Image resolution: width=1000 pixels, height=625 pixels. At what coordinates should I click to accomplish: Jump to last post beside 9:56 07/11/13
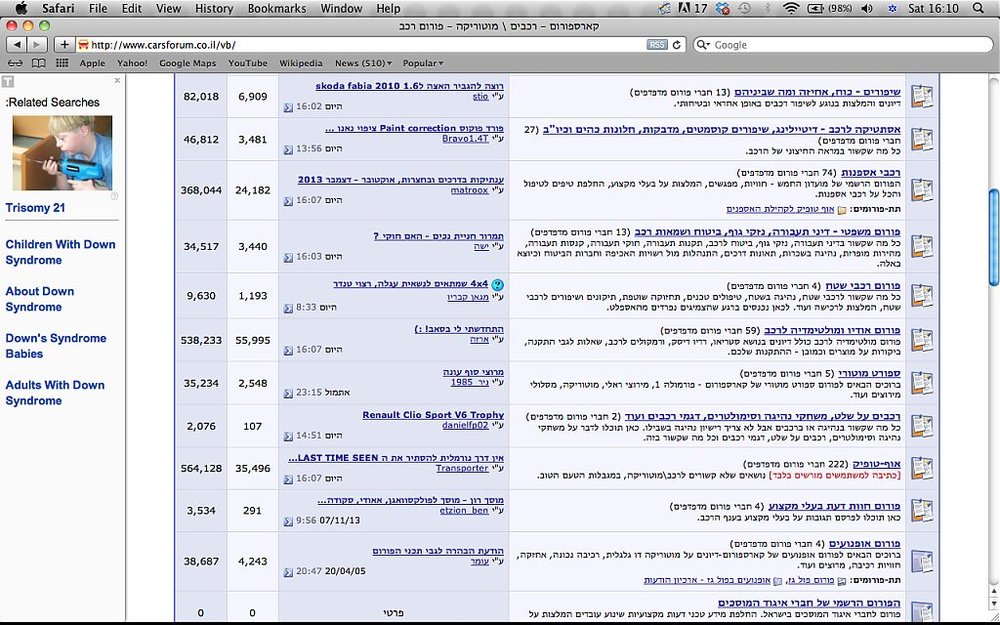(x=288, y=521)
